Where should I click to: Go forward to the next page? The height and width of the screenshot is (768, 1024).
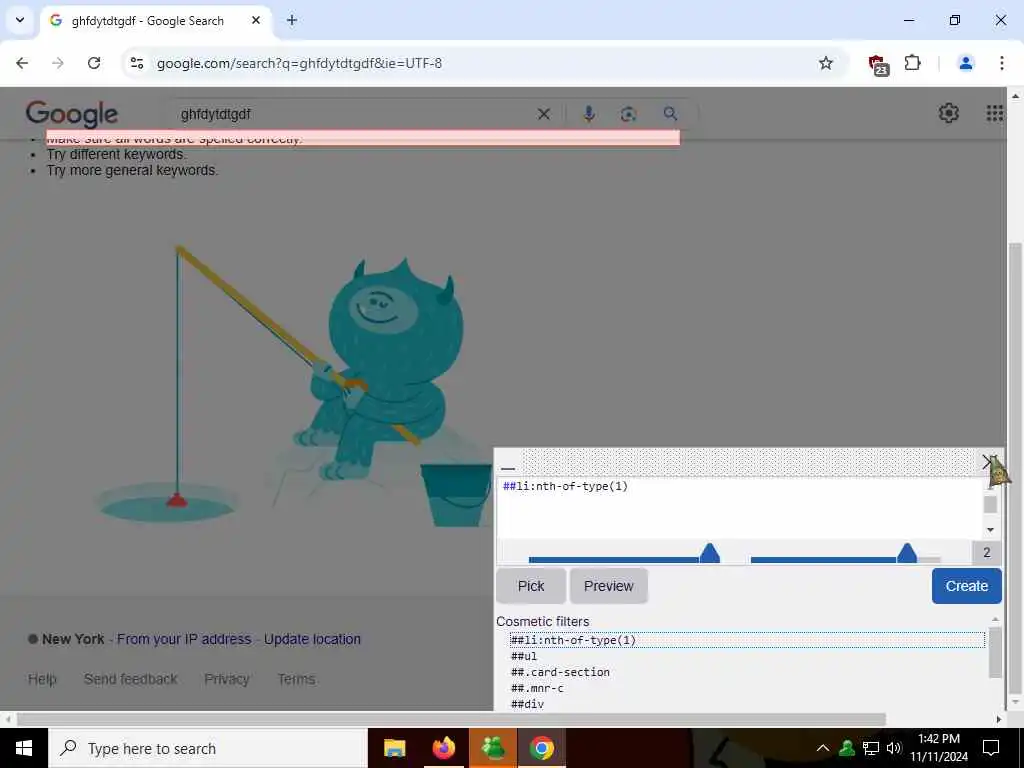pyautogui.click(x=58, y=63)
